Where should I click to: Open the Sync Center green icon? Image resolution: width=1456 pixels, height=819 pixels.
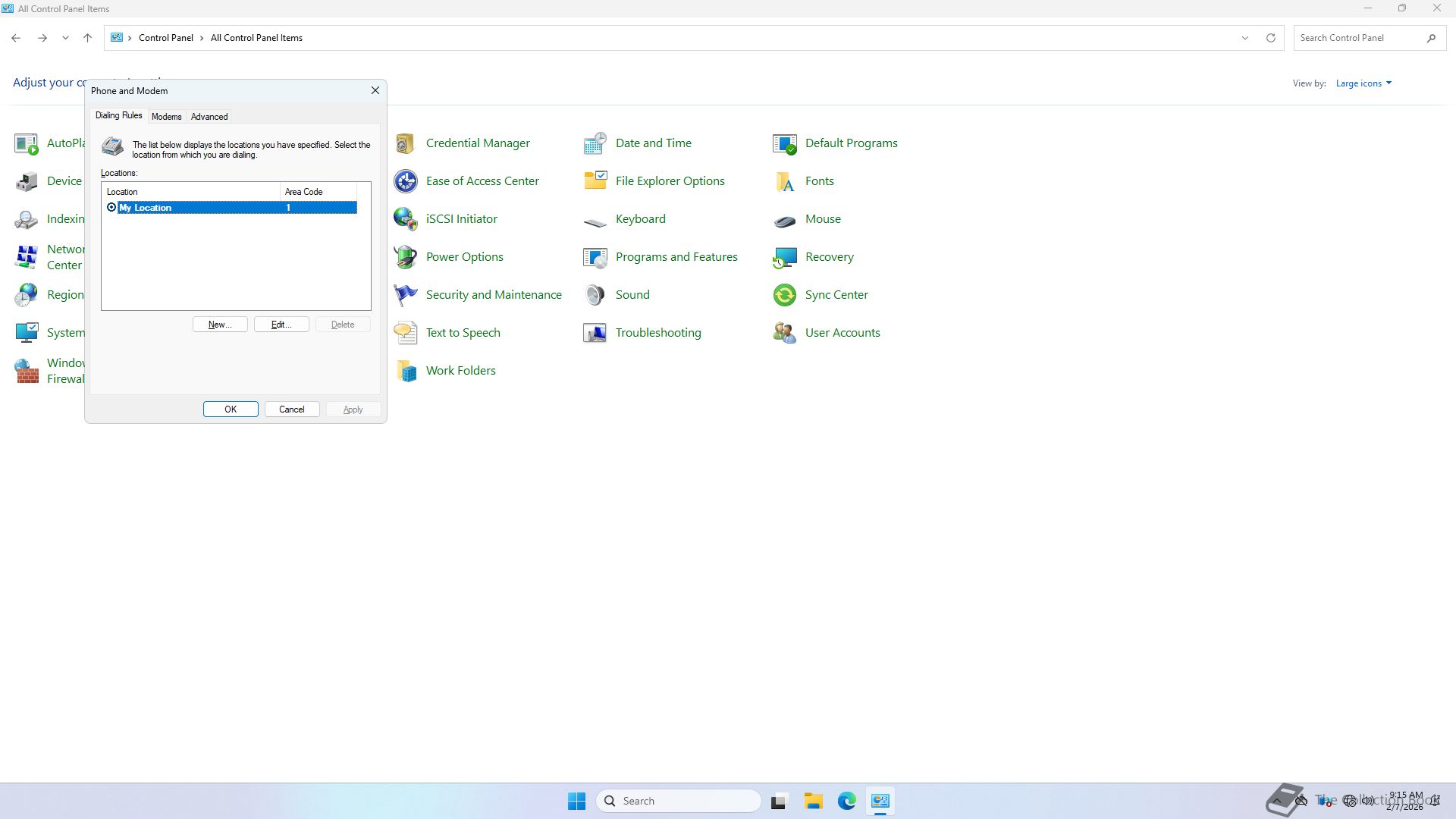pos(785,295)
